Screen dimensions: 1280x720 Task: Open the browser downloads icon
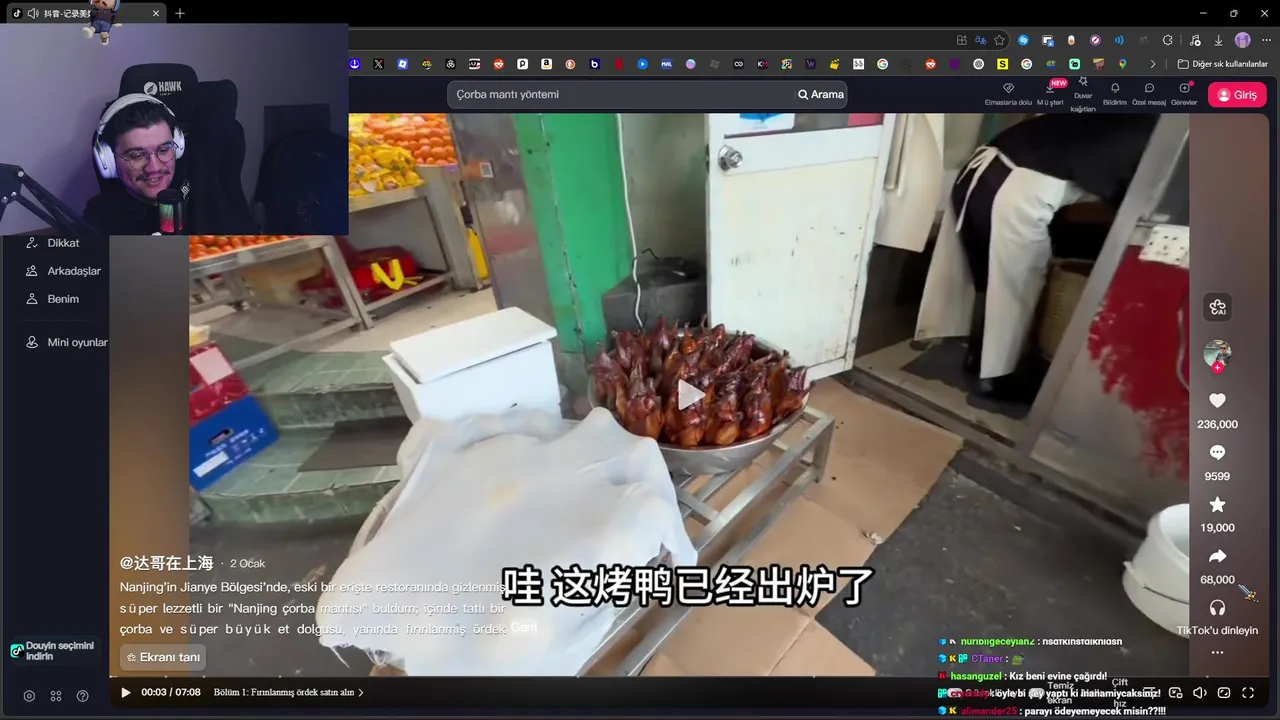pyautogui.click(x=1218, y=40)
